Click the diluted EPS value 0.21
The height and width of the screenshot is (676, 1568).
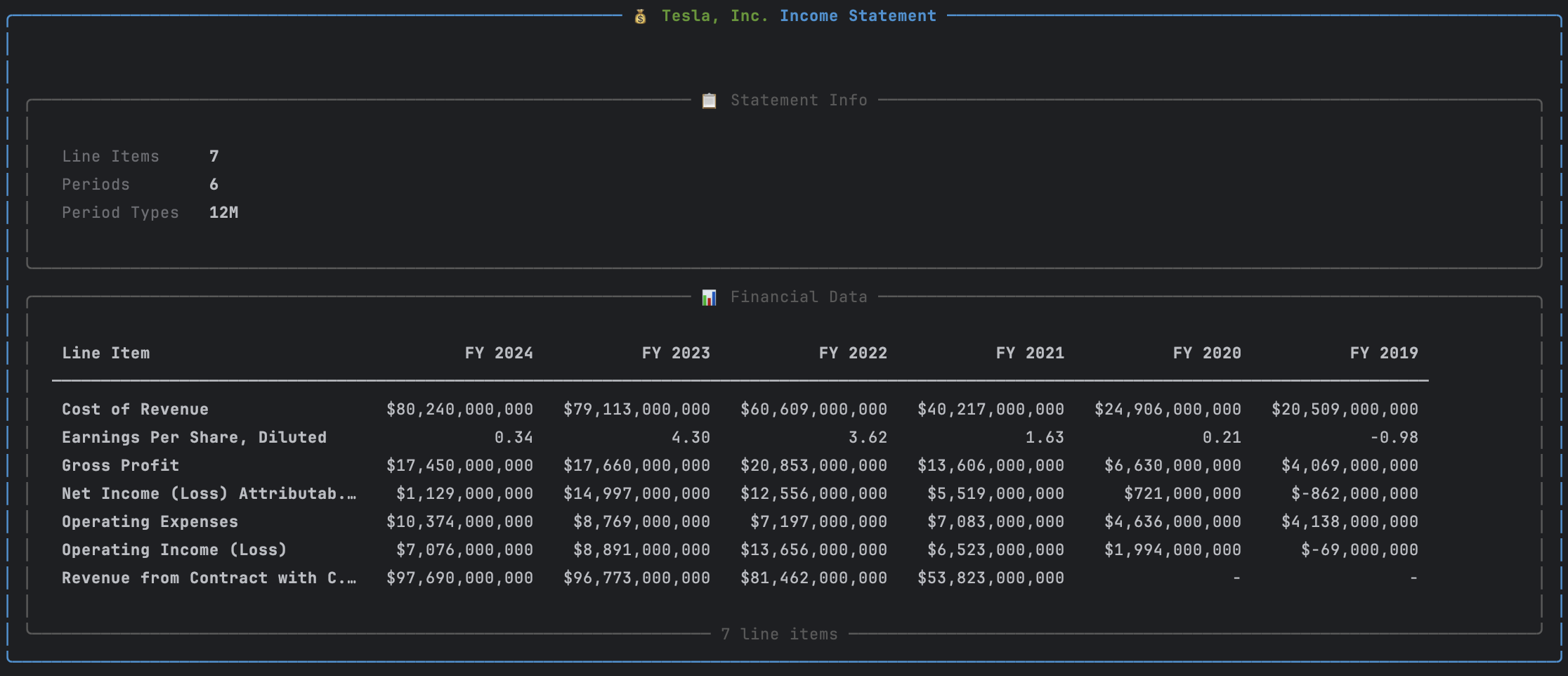pos(1222,437)
